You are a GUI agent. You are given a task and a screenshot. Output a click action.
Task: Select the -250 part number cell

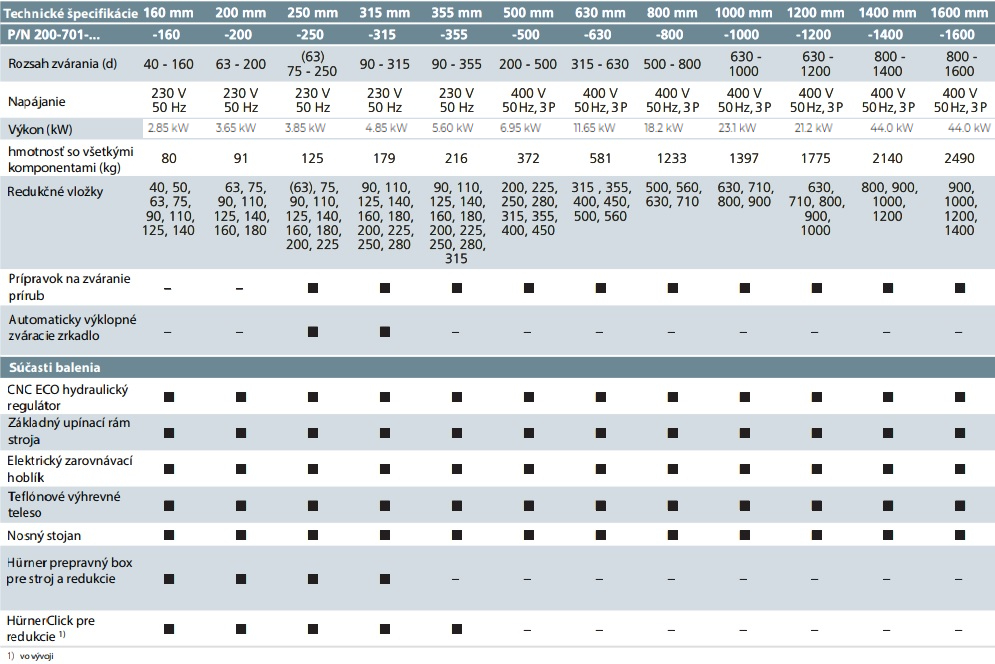(x=310, y=35)
